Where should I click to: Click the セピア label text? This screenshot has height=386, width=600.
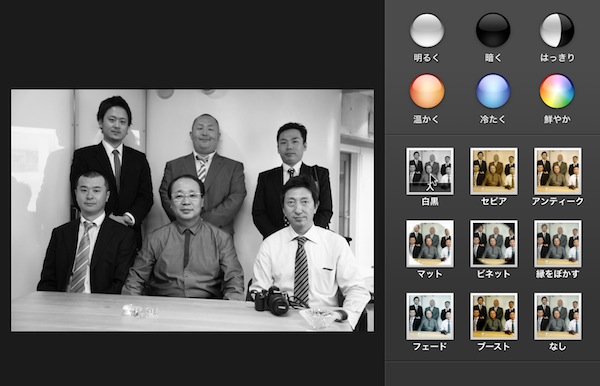click(x=494, y=201)
